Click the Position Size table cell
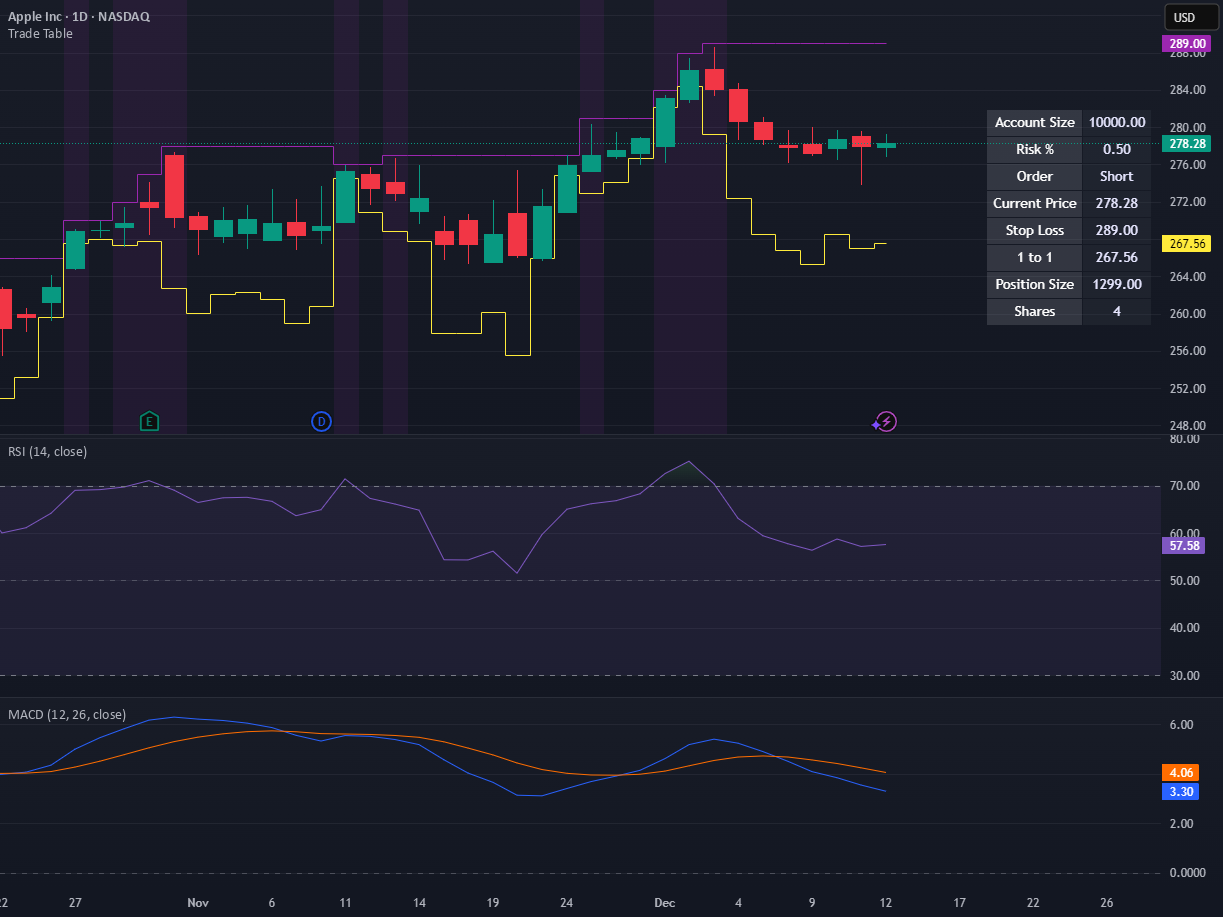 coord(1035,284)
